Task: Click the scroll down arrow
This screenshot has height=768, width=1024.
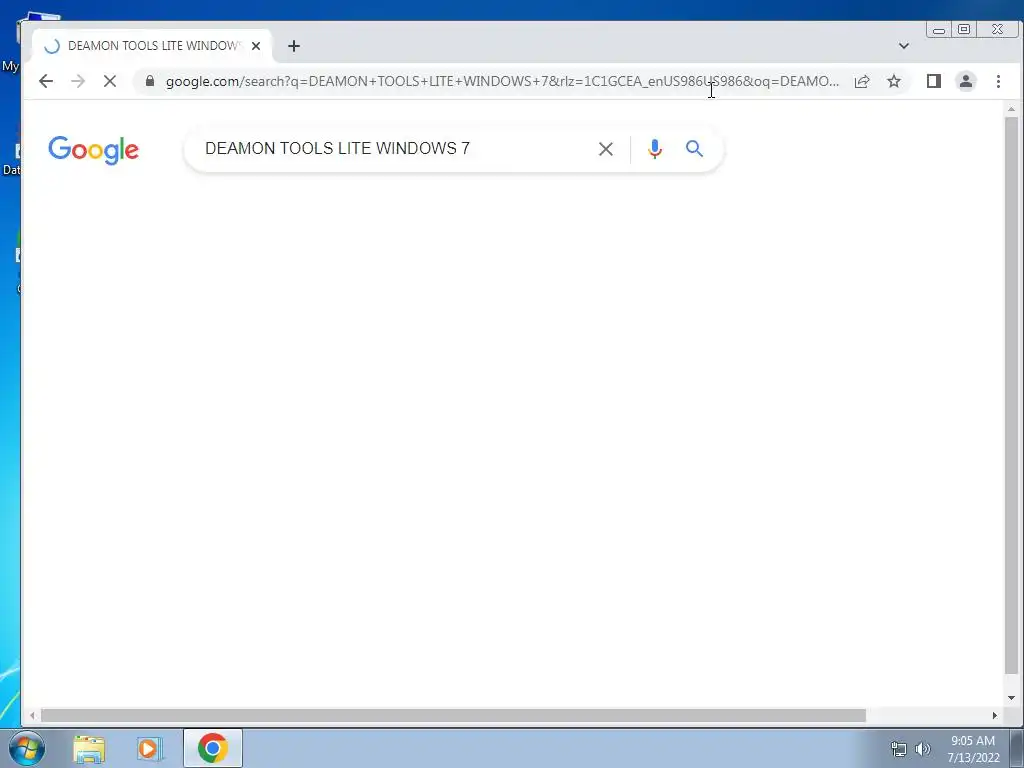Action: point(1012,698)
